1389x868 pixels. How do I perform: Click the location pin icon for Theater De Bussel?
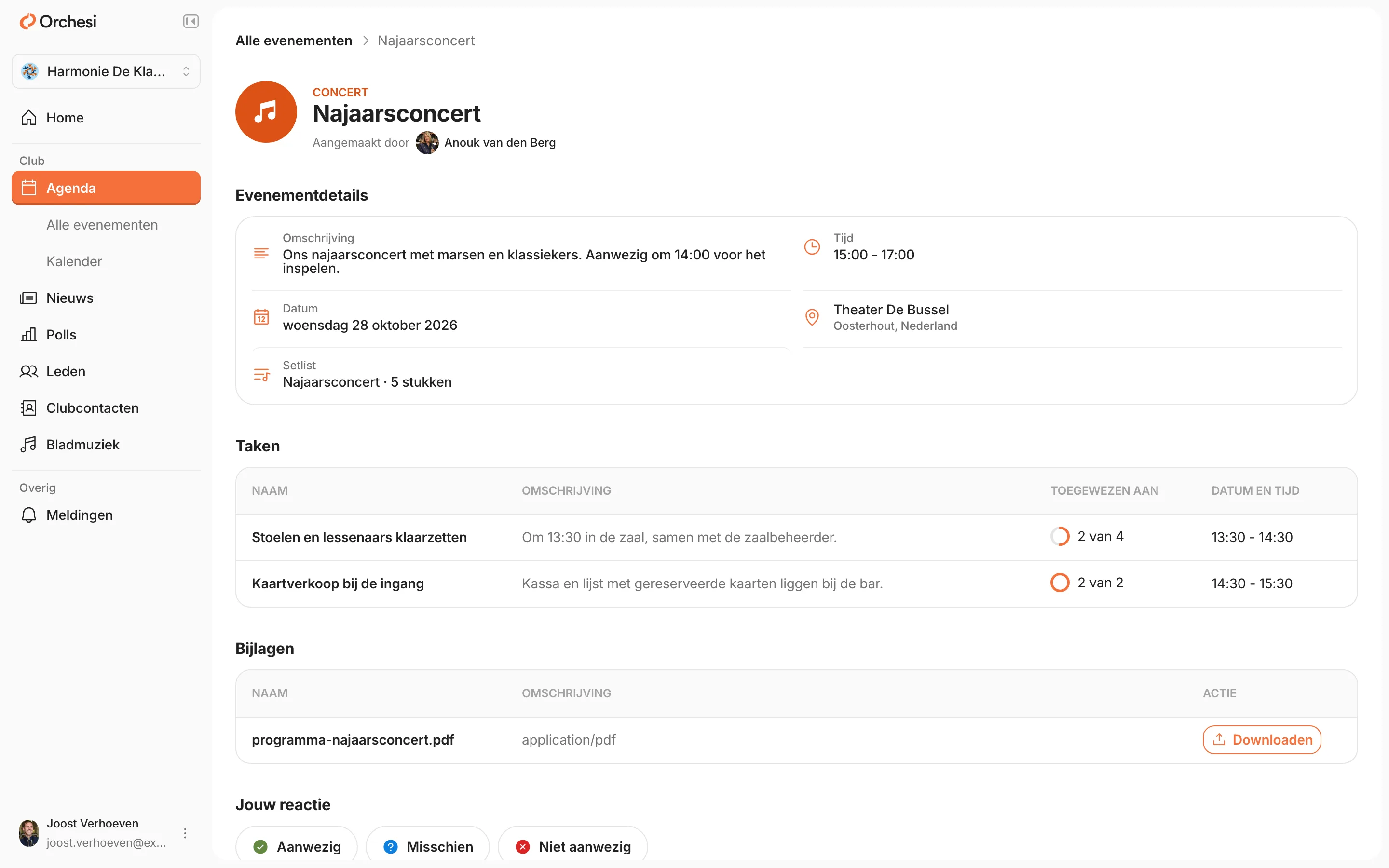coord(812,317)
